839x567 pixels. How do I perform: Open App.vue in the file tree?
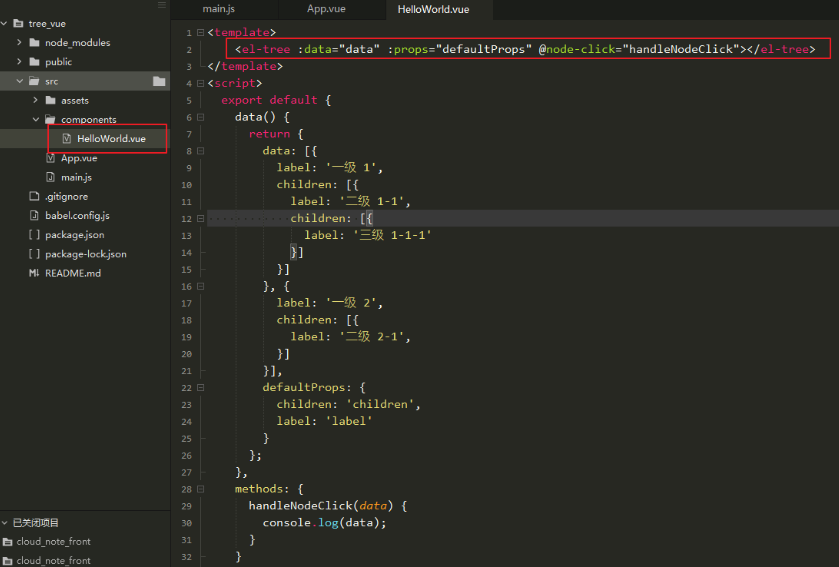79,158
